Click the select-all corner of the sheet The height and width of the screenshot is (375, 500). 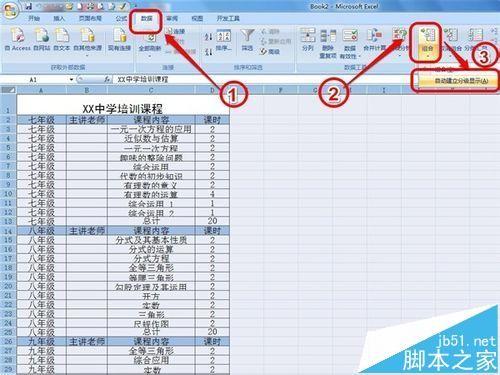tap(8, 90)
